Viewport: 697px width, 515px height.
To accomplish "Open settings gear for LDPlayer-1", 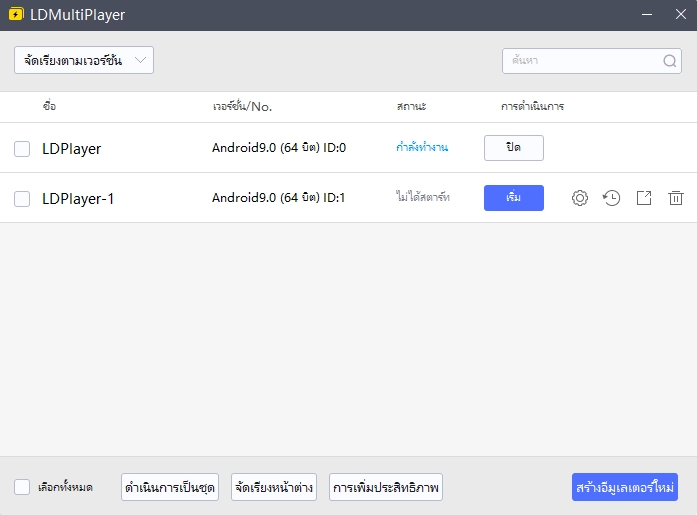I will (x=580, y=198).
